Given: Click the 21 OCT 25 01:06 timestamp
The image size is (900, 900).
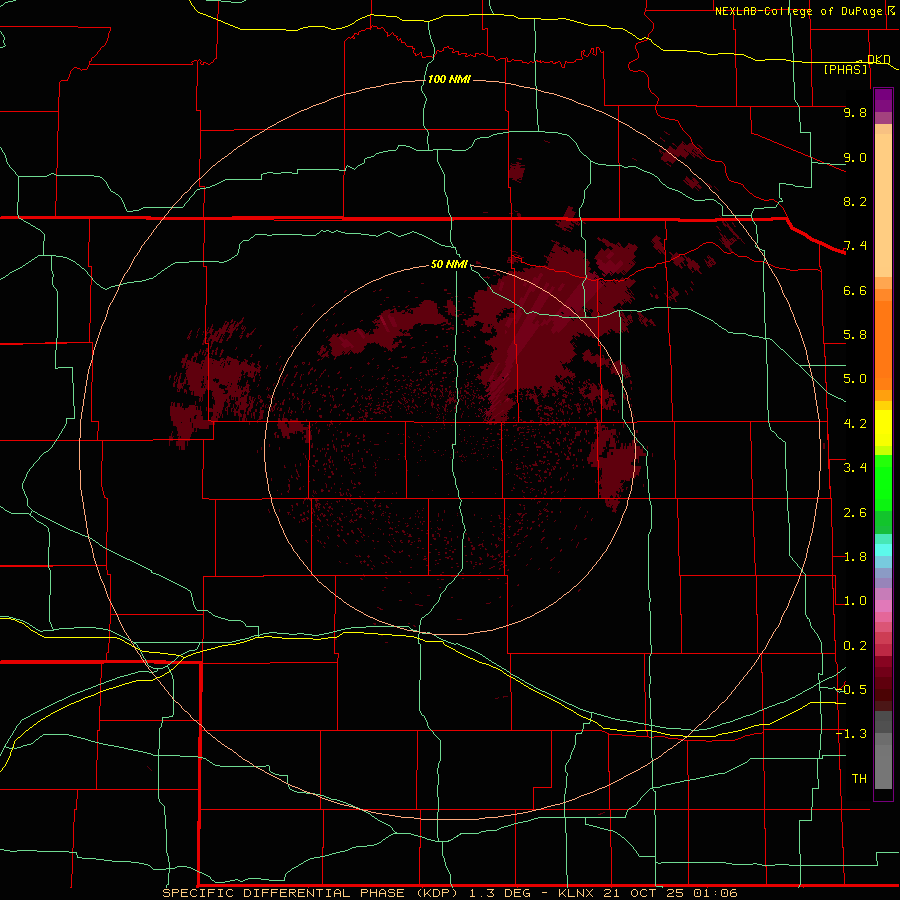Looking at the screenshot, I should (670, 893).
